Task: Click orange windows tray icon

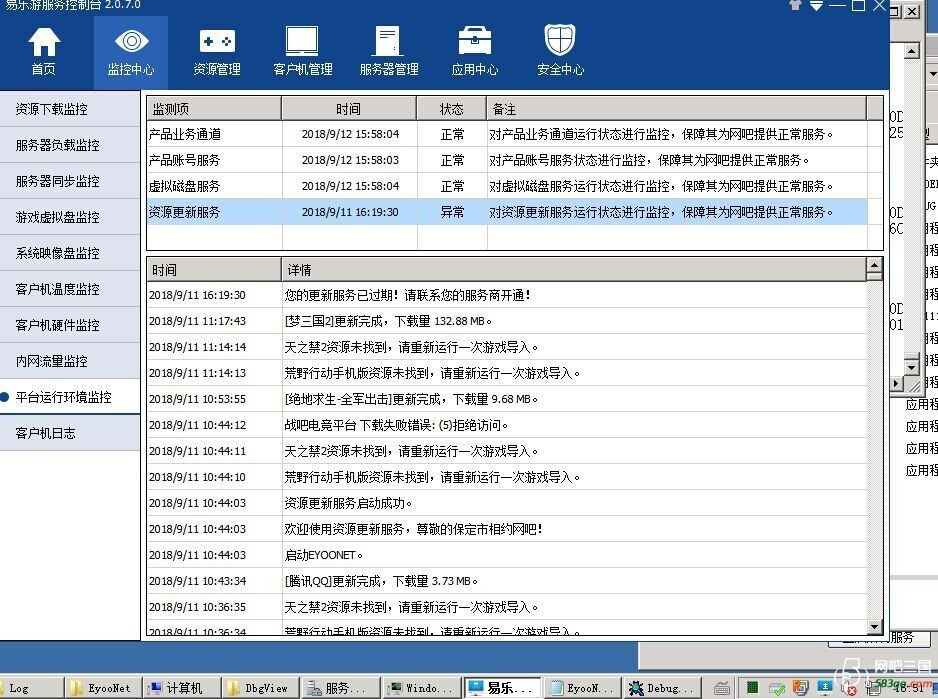Action: [800, 688]
